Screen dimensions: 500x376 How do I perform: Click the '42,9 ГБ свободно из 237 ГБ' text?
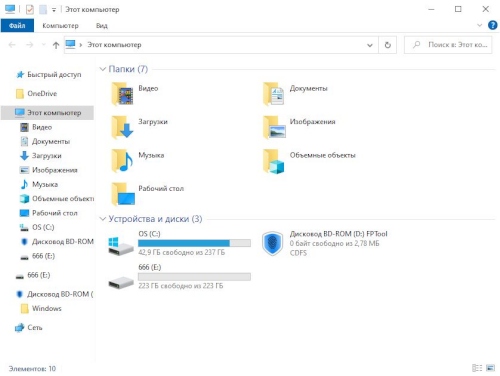coord(182,252)
